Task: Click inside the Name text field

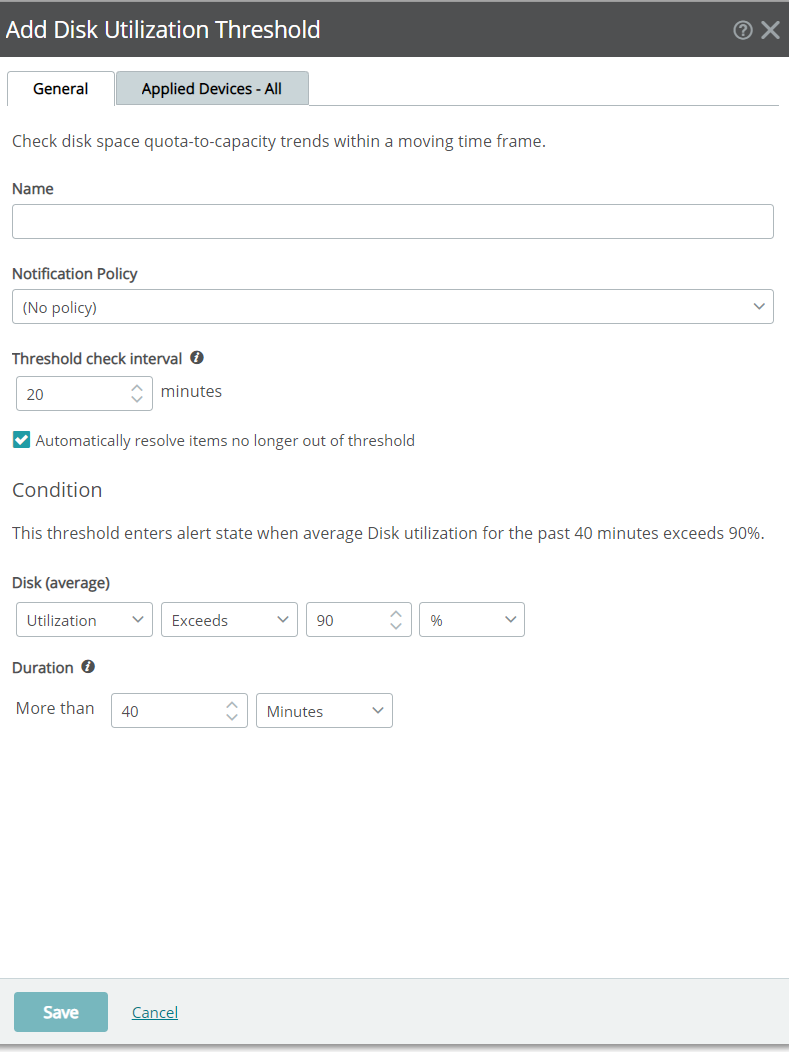Action: click(394, 221)
